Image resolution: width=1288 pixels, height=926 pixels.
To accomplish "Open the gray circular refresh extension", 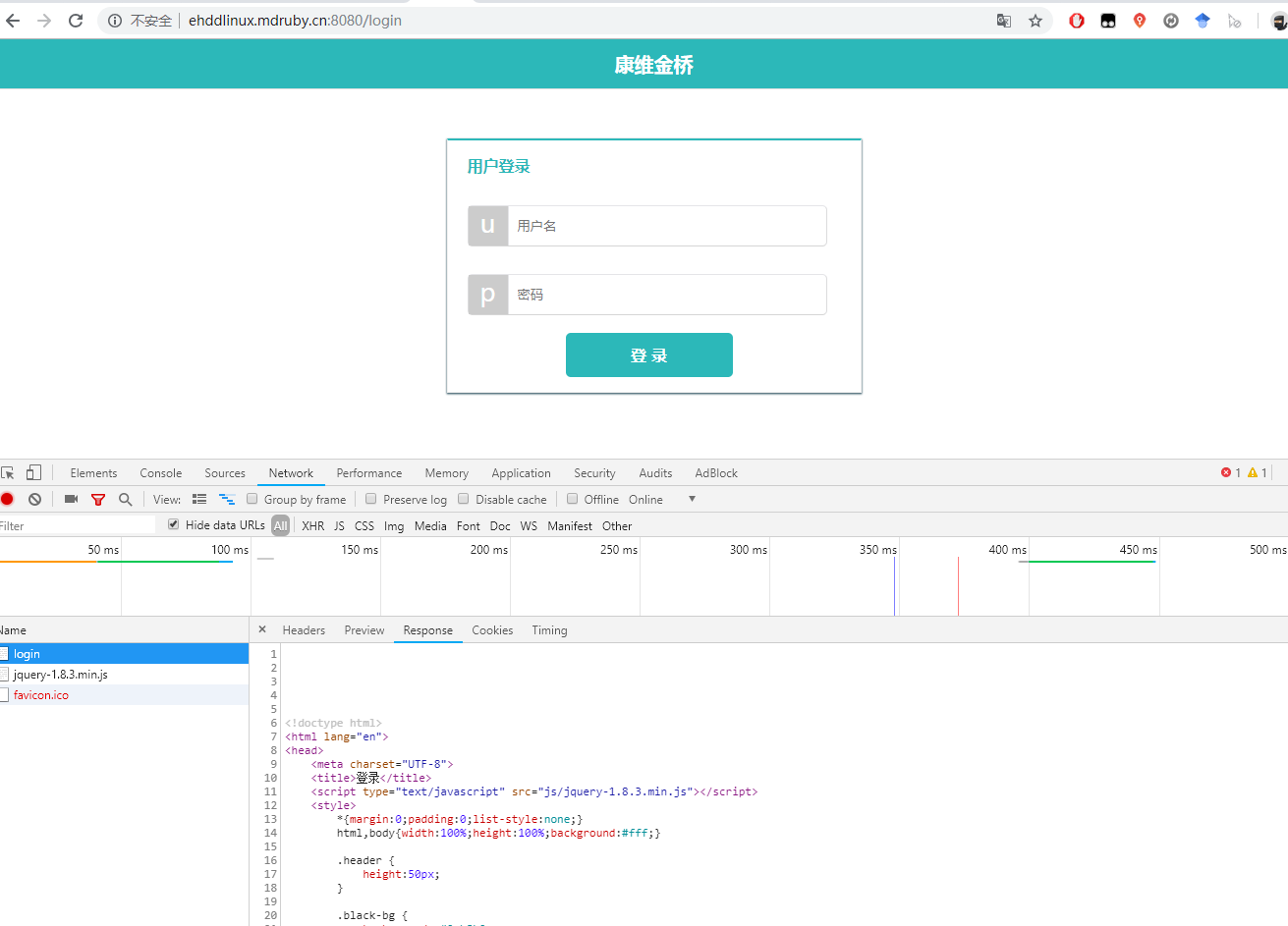I will pyautogui.click(x=1171, y=21).
